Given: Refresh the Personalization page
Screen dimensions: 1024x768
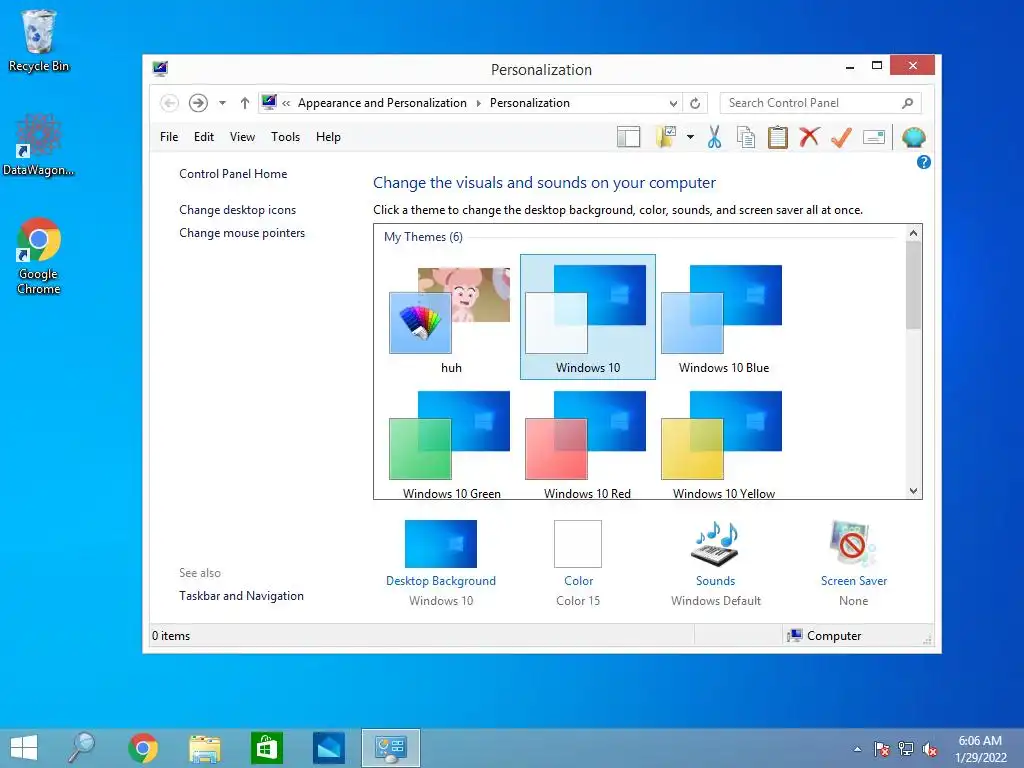Looking at the screenshot, I should coord(695,103).
